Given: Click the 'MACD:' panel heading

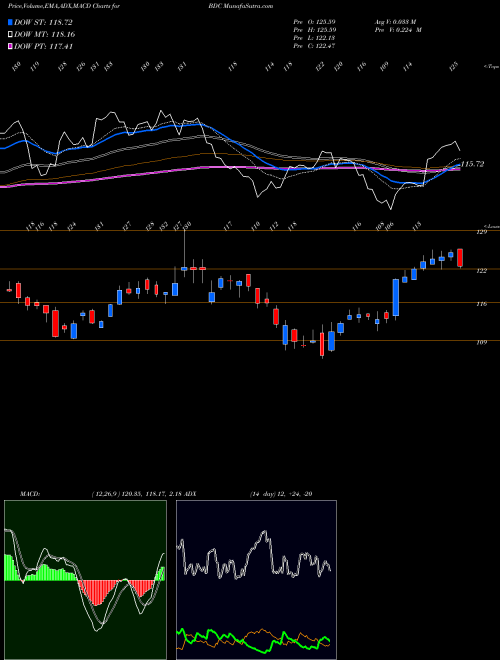Looking at the screenshot, I should click(x=30, y=494).
